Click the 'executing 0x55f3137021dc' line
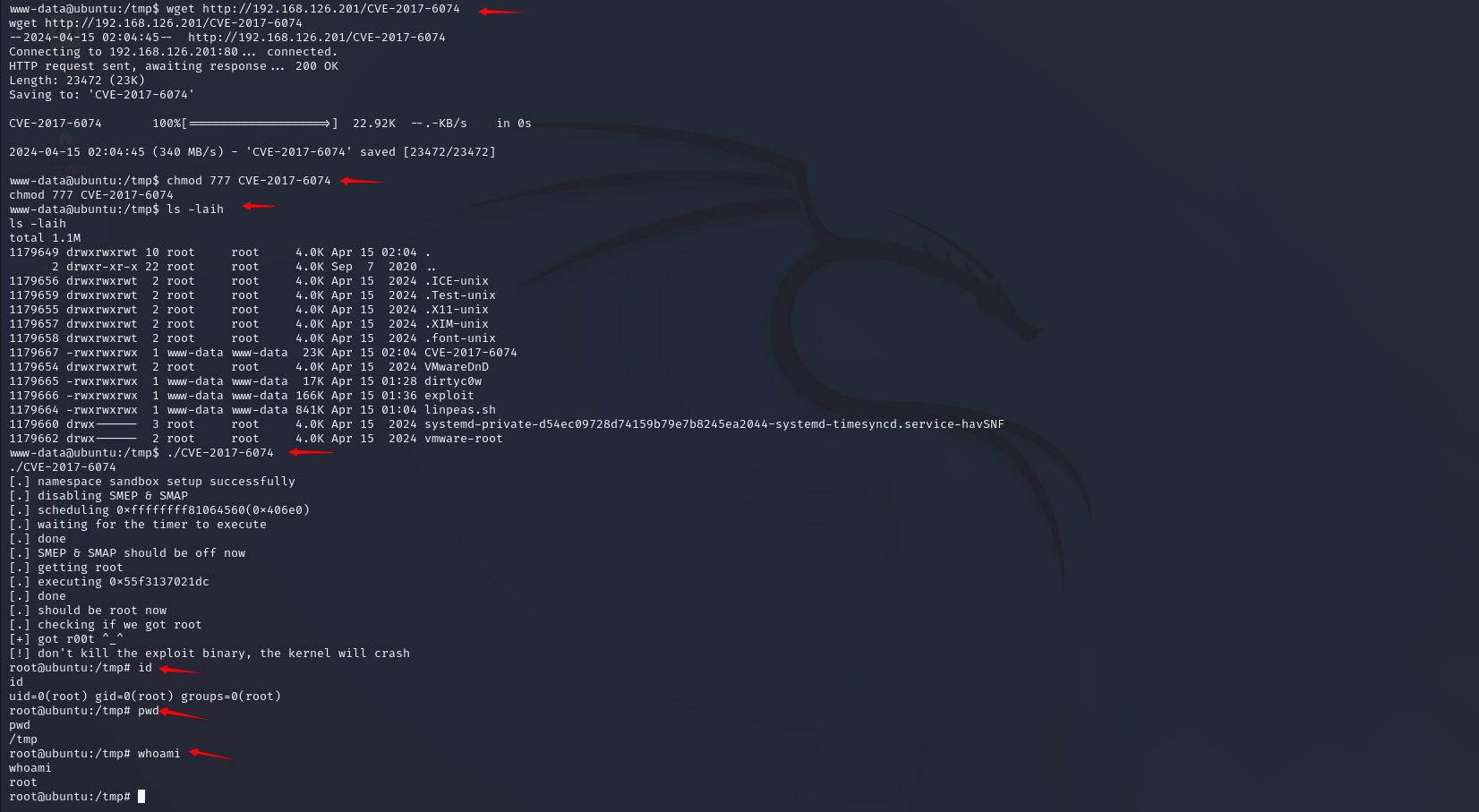The height and width of the screenshot is (812, 1479). pos(109,582)
